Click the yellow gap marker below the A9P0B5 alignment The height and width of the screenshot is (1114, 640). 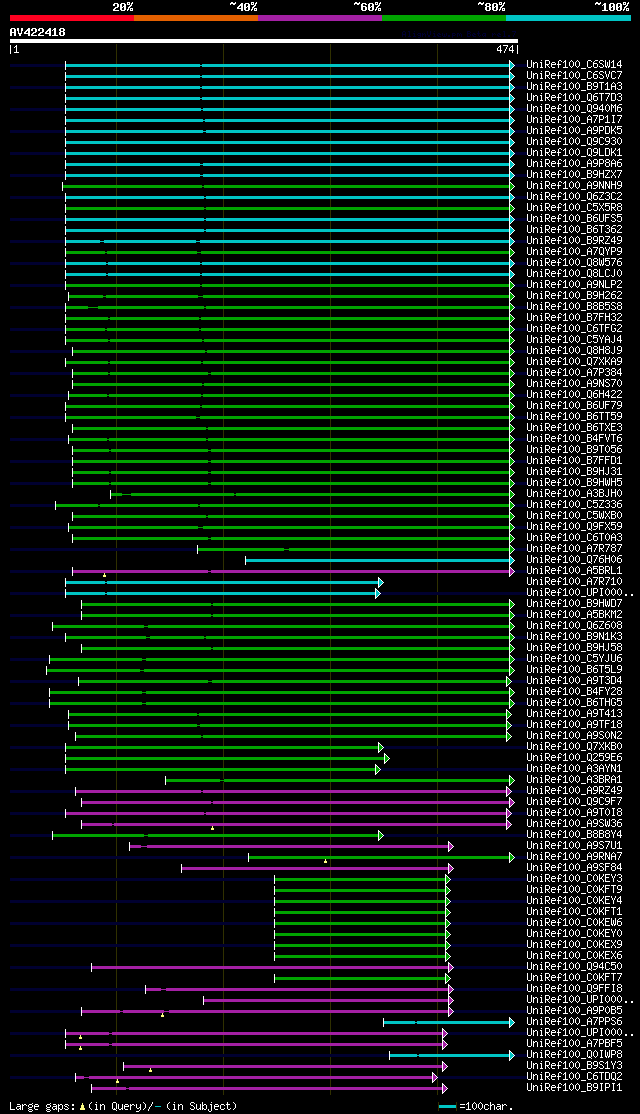coord(162,1015)
